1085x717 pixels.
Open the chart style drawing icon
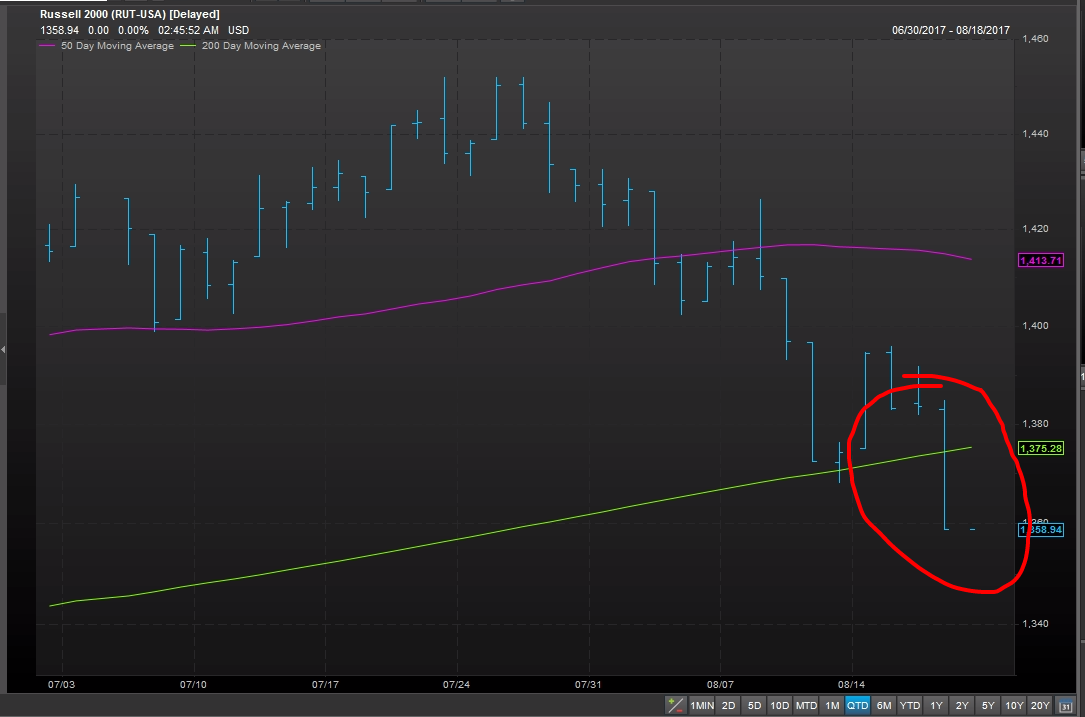pos(674,706)
